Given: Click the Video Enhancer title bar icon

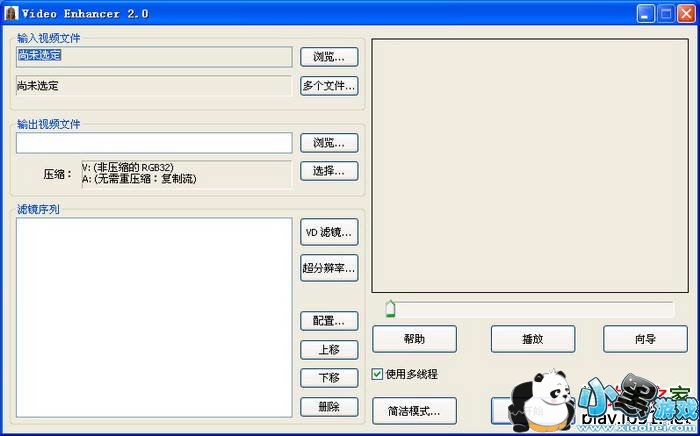Looking at the screenshot, I should pos(11,13).
